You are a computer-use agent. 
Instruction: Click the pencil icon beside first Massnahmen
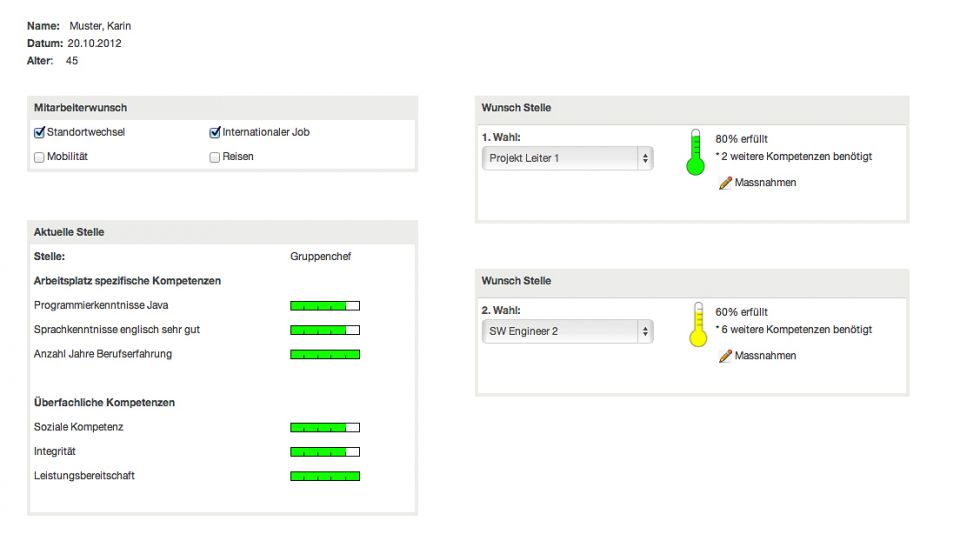tap(725, 183)
